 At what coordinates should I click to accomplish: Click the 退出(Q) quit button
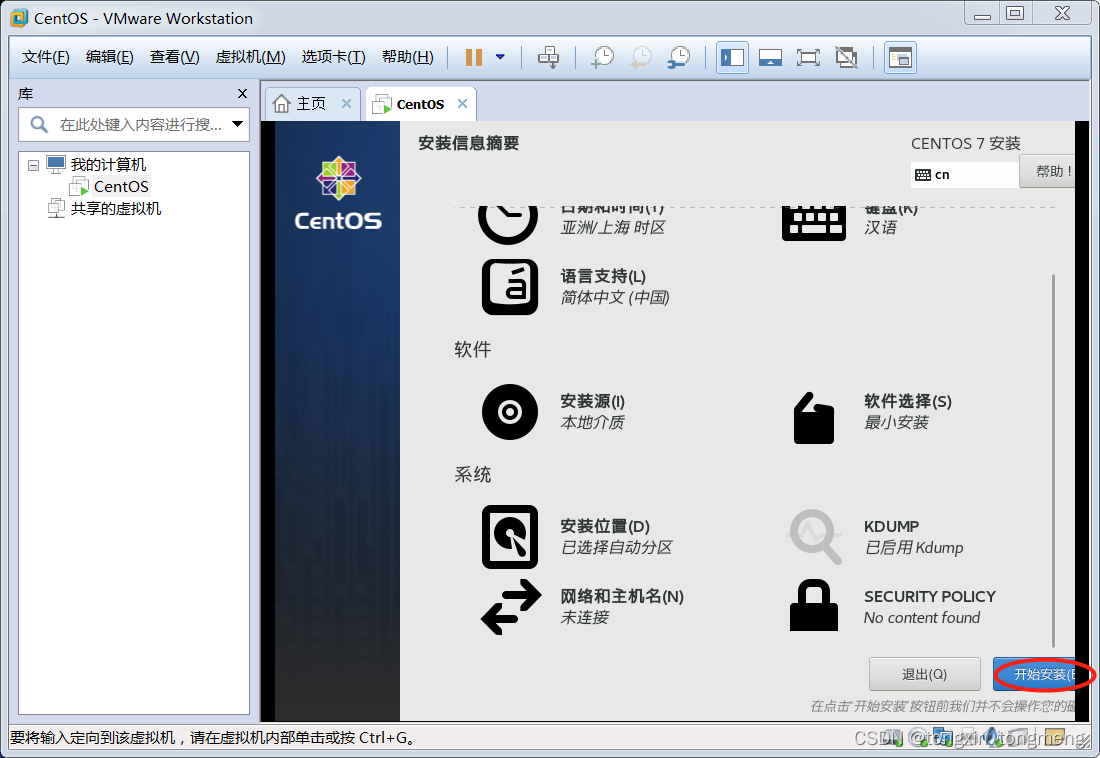coord(925,674)
